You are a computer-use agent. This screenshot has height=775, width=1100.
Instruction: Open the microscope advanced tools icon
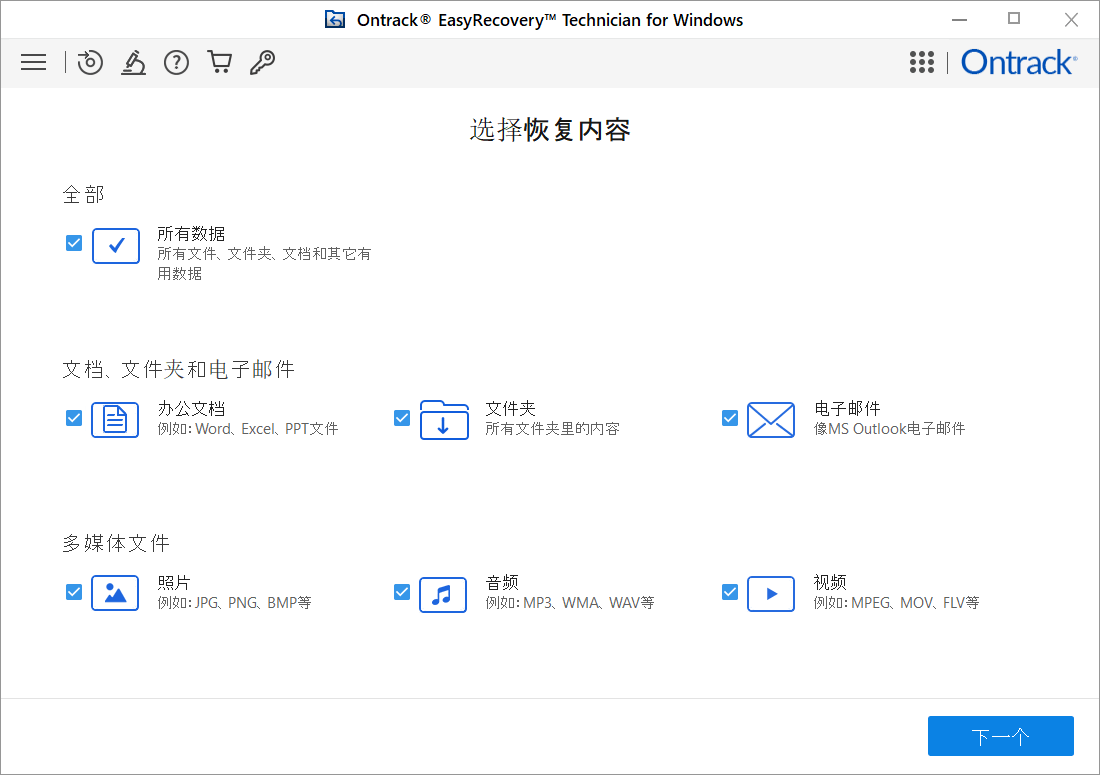tap(133, 62)
